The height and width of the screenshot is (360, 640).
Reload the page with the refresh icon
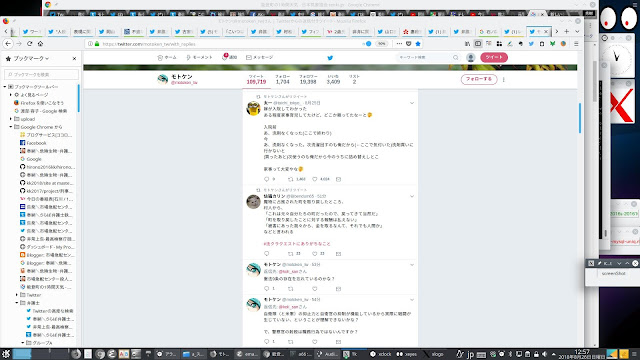(29, 44)
